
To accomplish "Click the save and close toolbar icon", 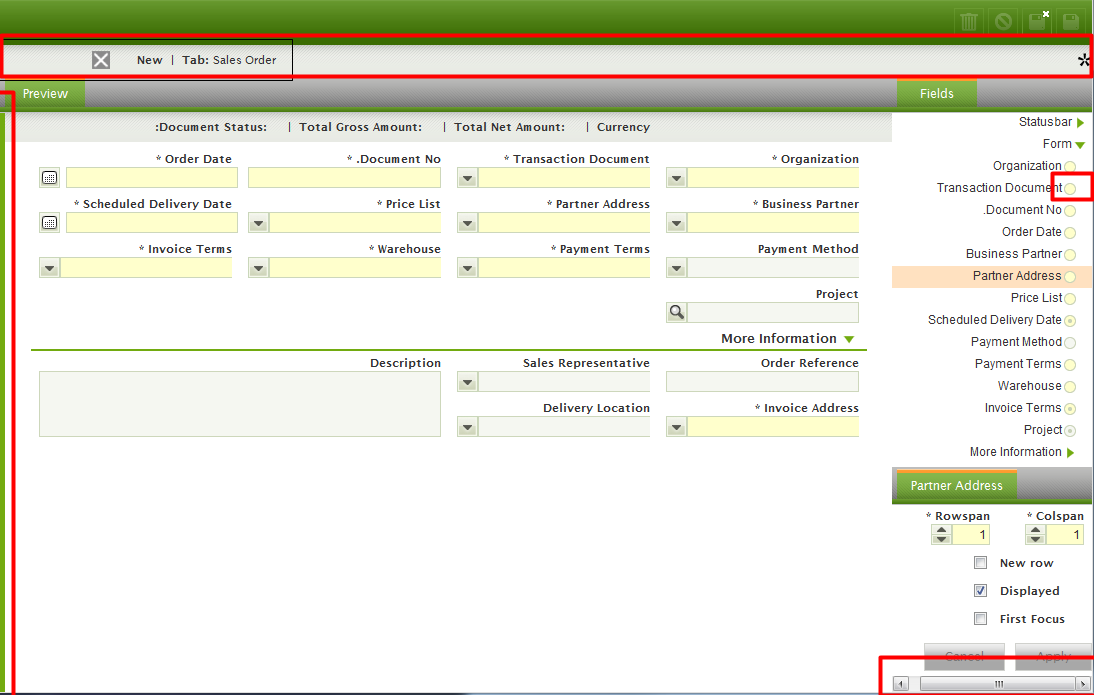I will 1037,21.
